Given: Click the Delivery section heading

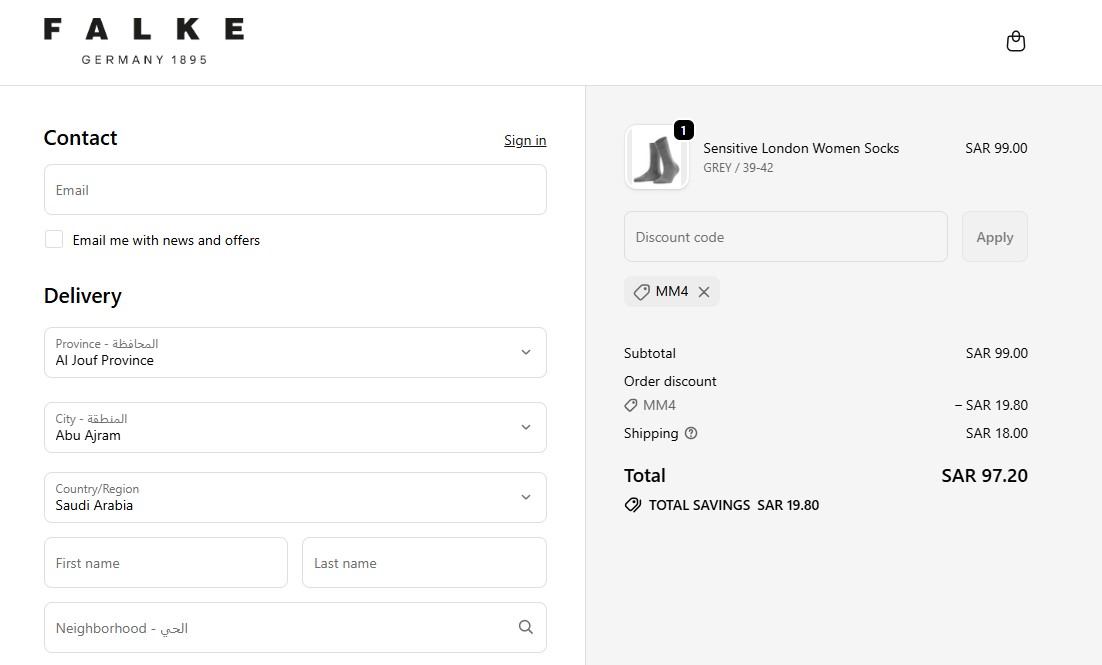Looking at the screenshot, I should [83, 296].
